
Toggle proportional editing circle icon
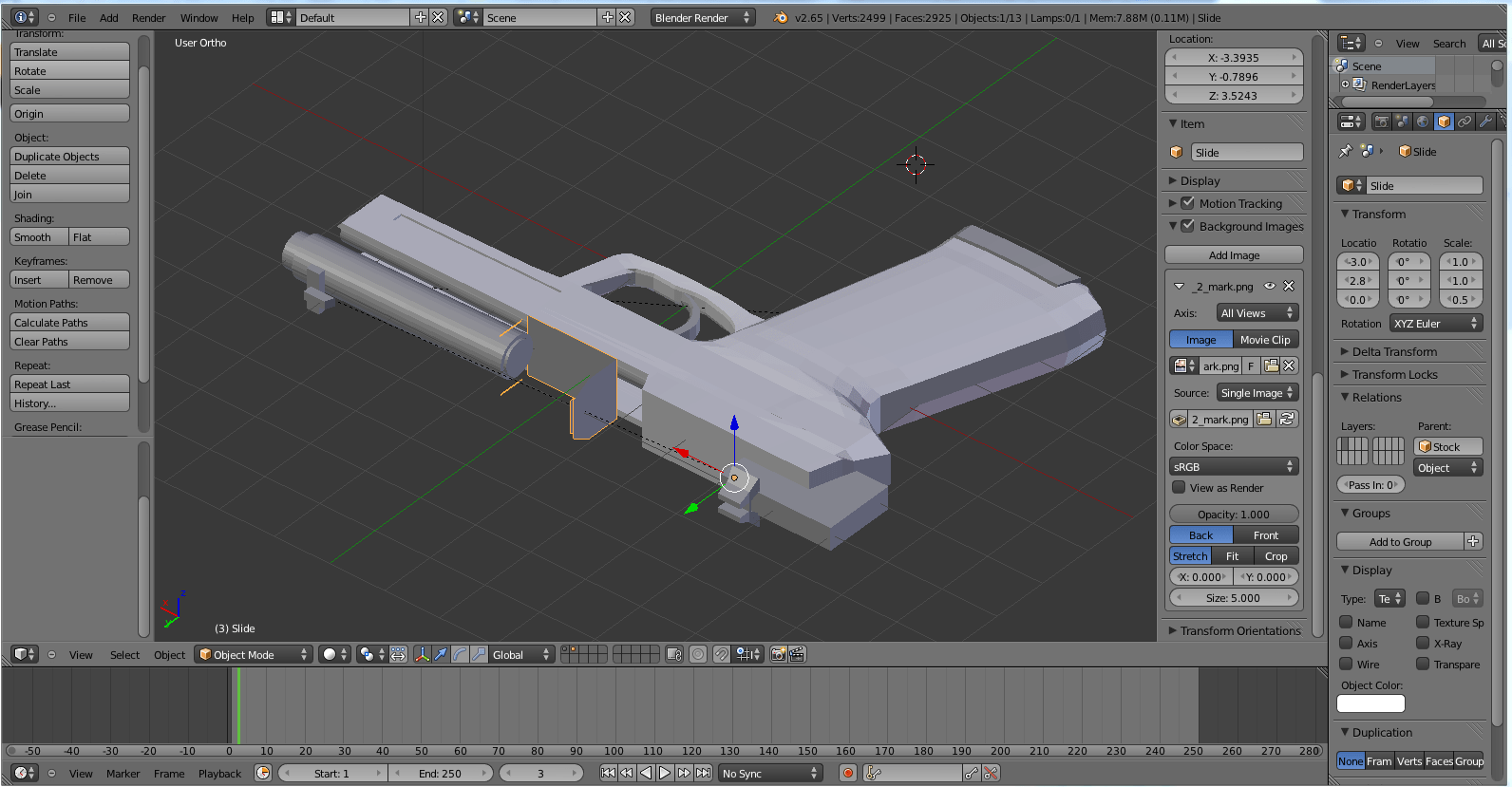pyautogui.click(x=698, y=654)
